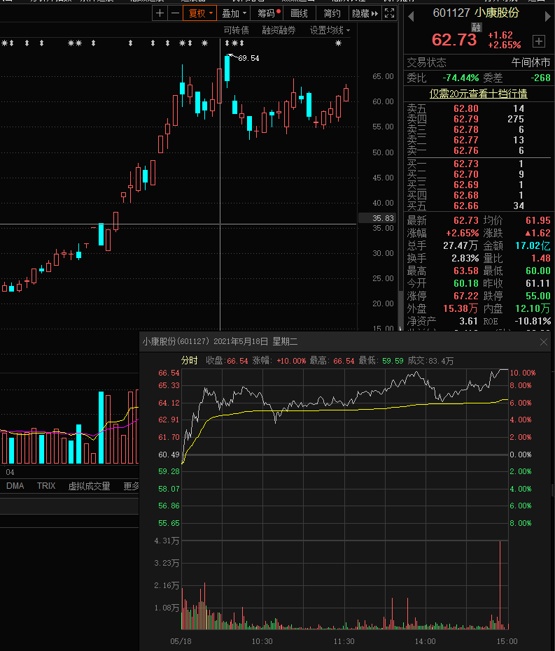The width and height of the screenshot is (555, 651).
Task: Toggle fullscreen chart view icon
Action: (x=389, y=13)
